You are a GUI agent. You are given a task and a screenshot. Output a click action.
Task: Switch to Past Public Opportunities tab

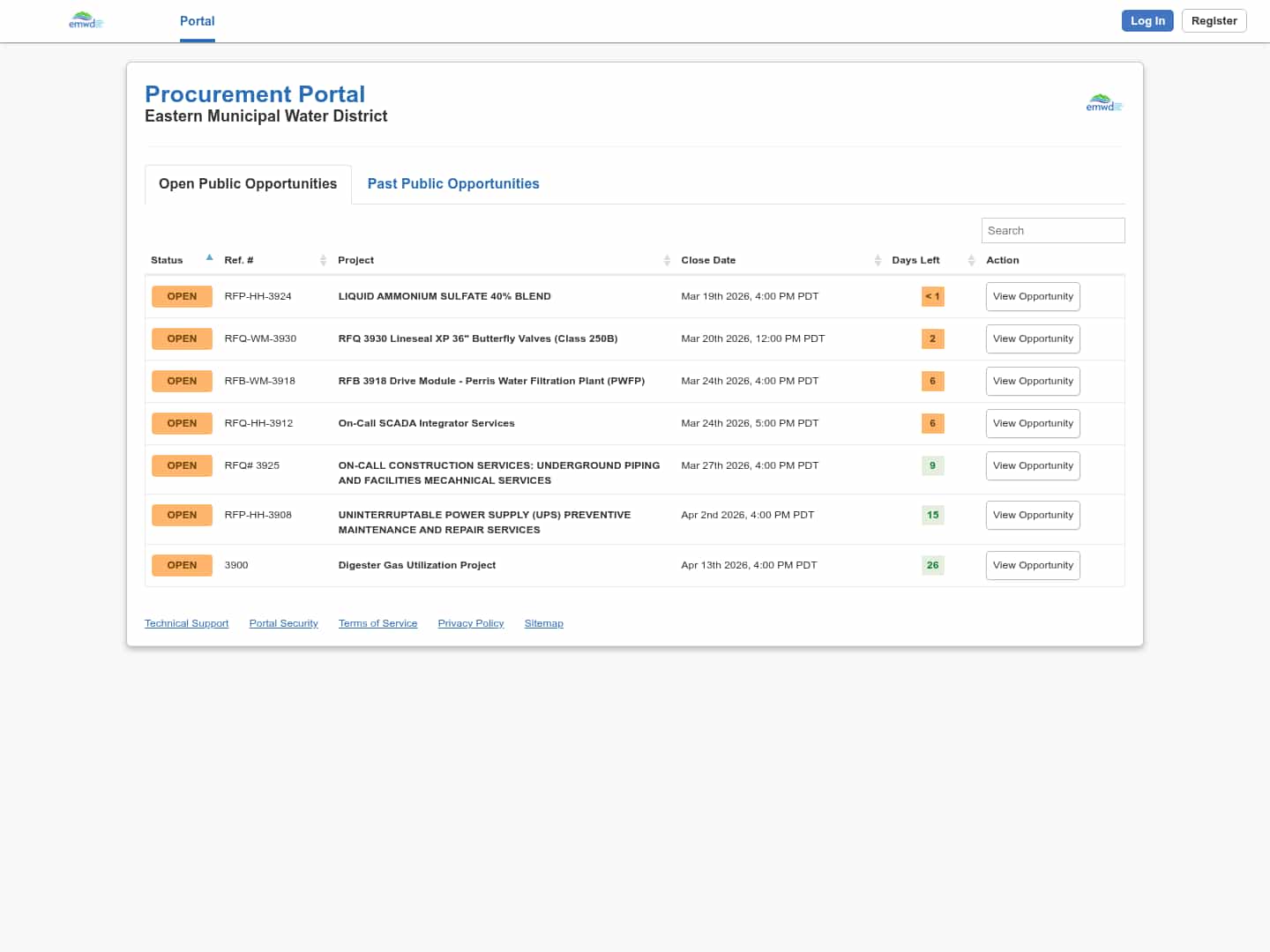pyautogui.click(x=452, y=183)
